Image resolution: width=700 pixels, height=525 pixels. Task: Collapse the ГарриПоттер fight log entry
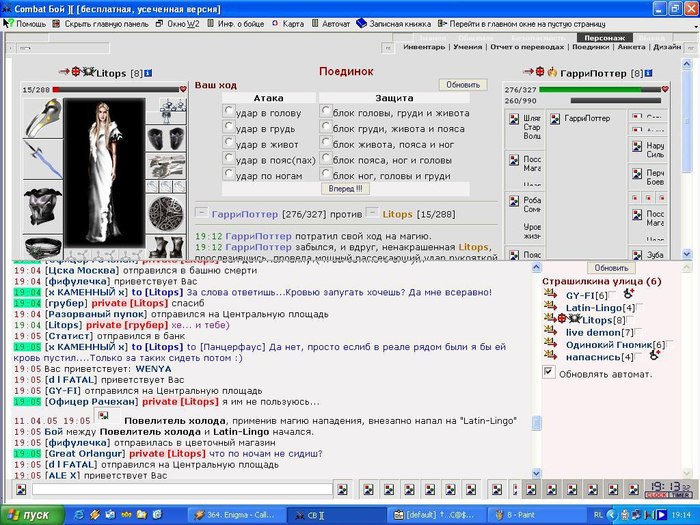click(x=203, y=213)
